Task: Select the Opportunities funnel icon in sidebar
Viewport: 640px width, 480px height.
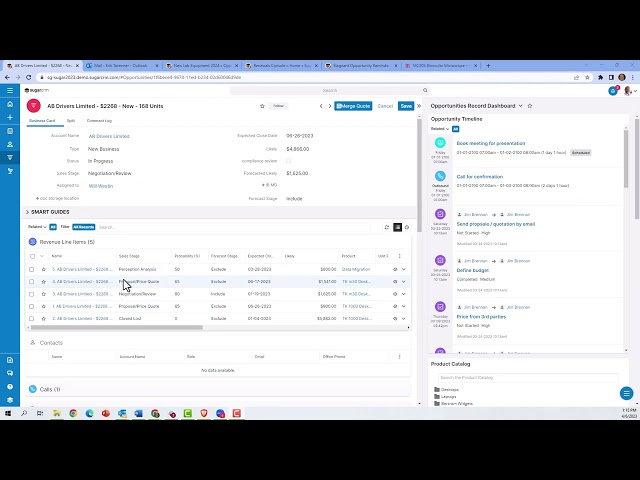Action: click(10, 158)
